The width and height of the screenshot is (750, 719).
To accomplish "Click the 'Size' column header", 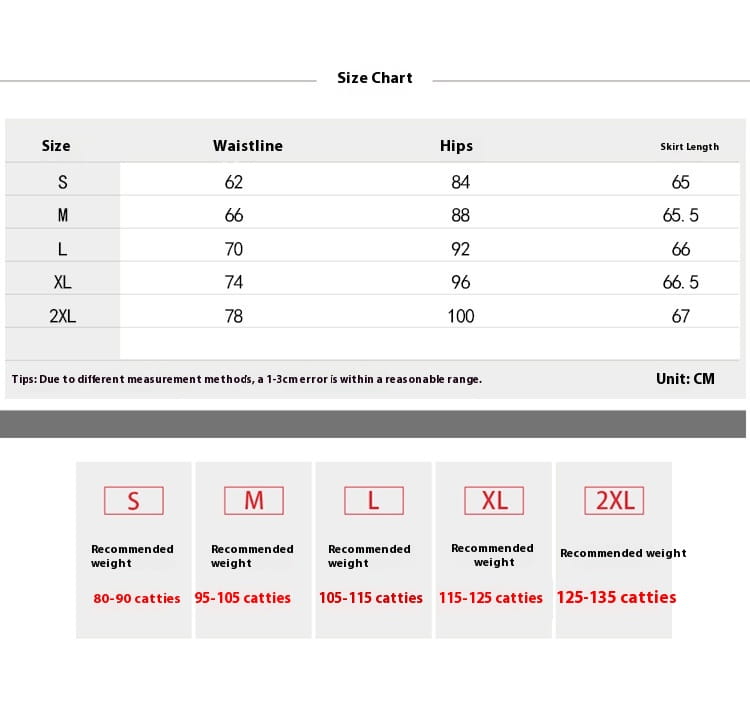I will click(x=56, y=145).
